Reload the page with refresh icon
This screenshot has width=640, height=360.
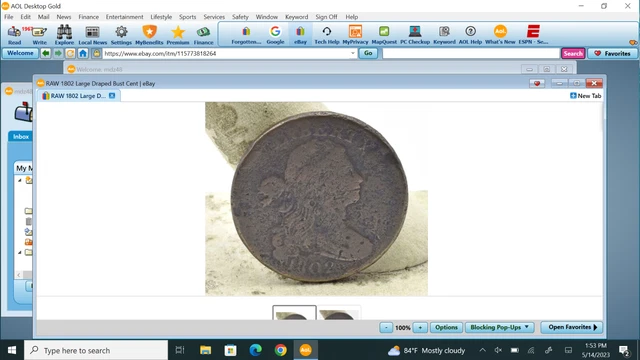click(70, 53)
